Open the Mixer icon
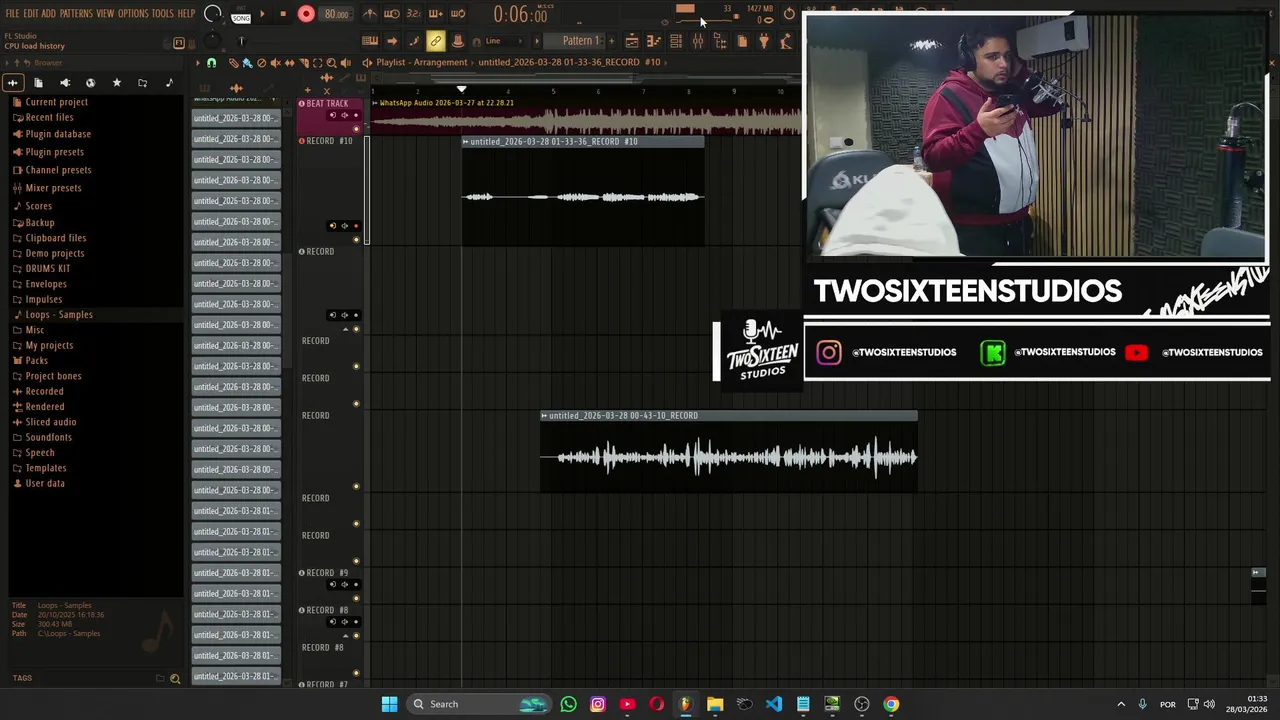Screen dimensions: 1280x720 [698, 41]
